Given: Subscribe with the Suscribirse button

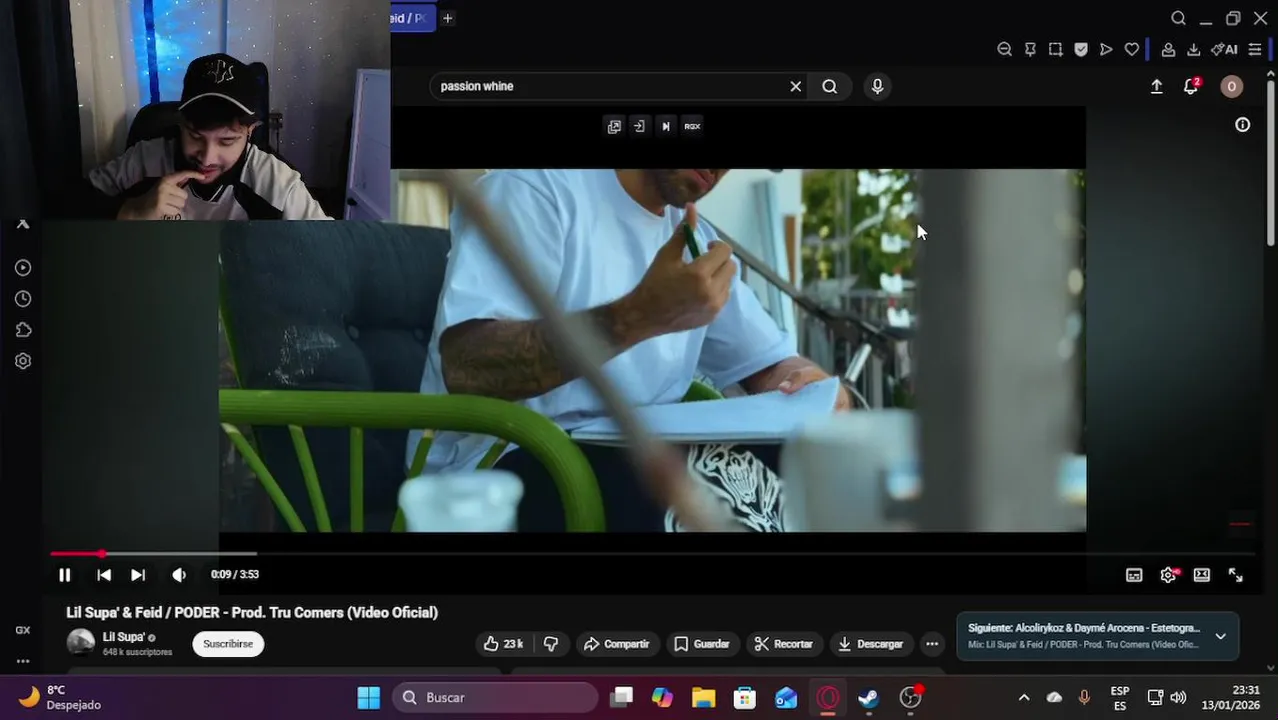Looking at the screenshot, I should tap(228, 644).
